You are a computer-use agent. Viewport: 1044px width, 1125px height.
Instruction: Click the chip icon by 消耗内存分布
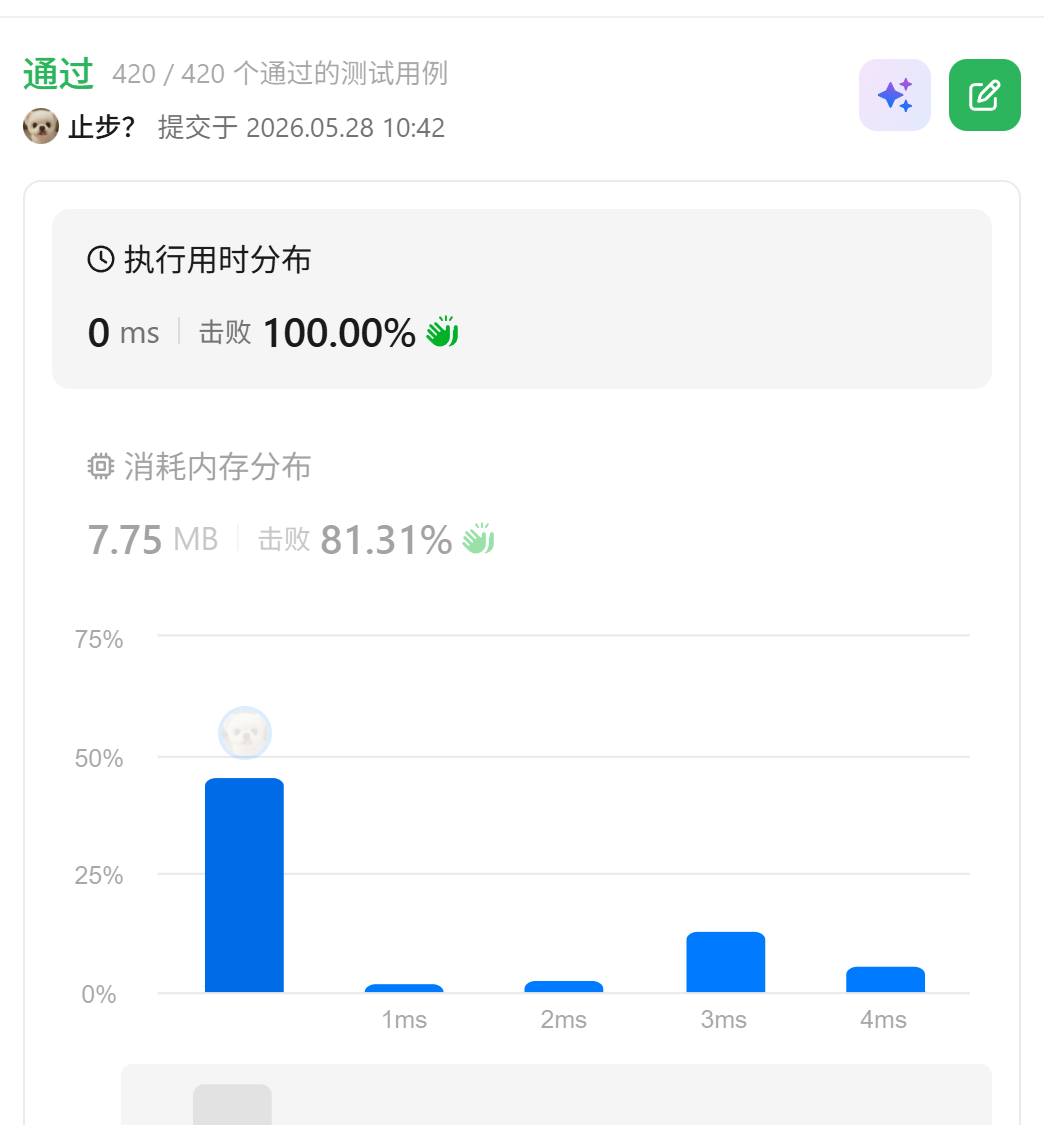point(101,466)
